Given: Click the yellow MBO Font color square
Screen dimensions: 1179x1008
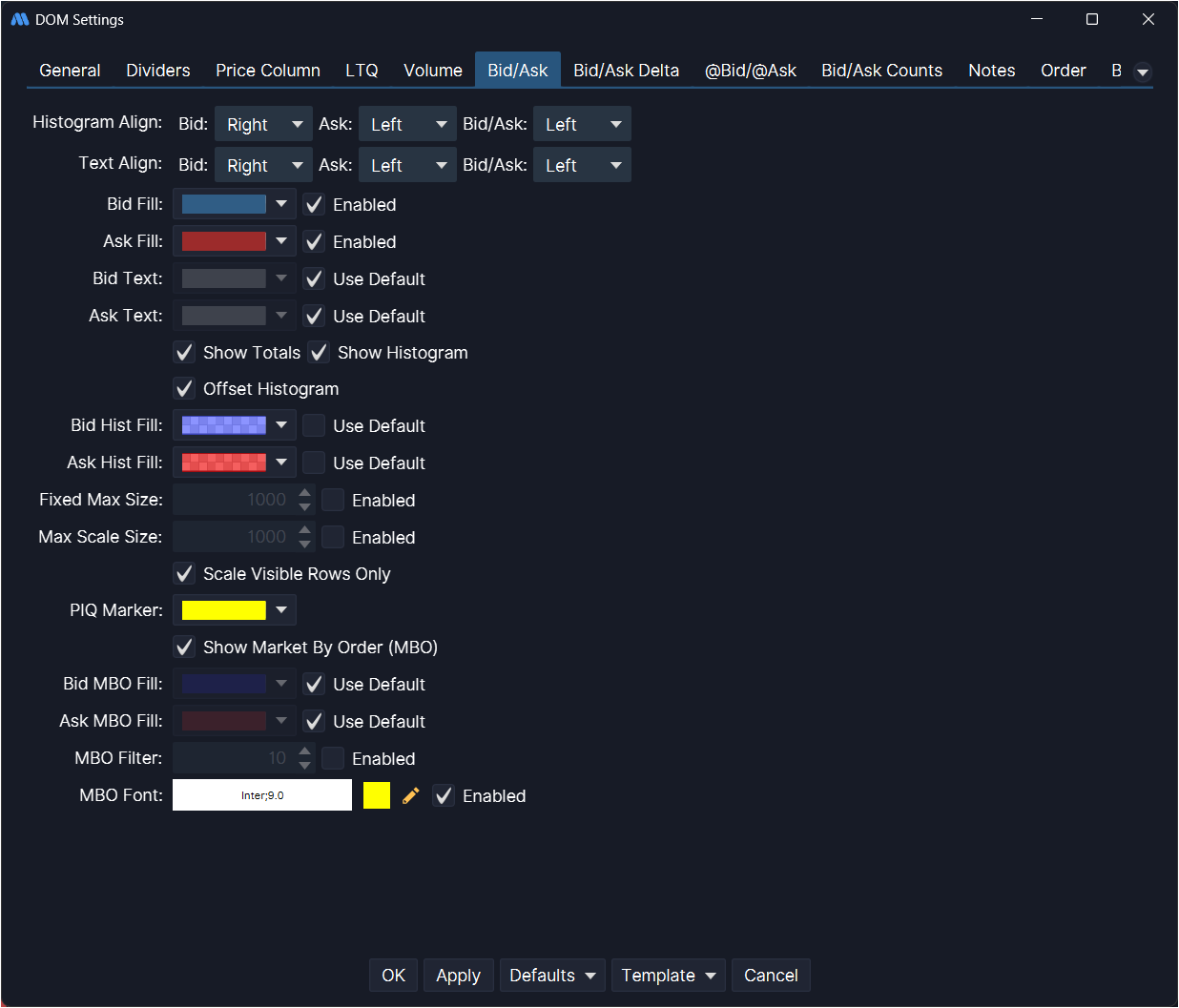Looking at the screenshot, I should (x=377, y=795).
